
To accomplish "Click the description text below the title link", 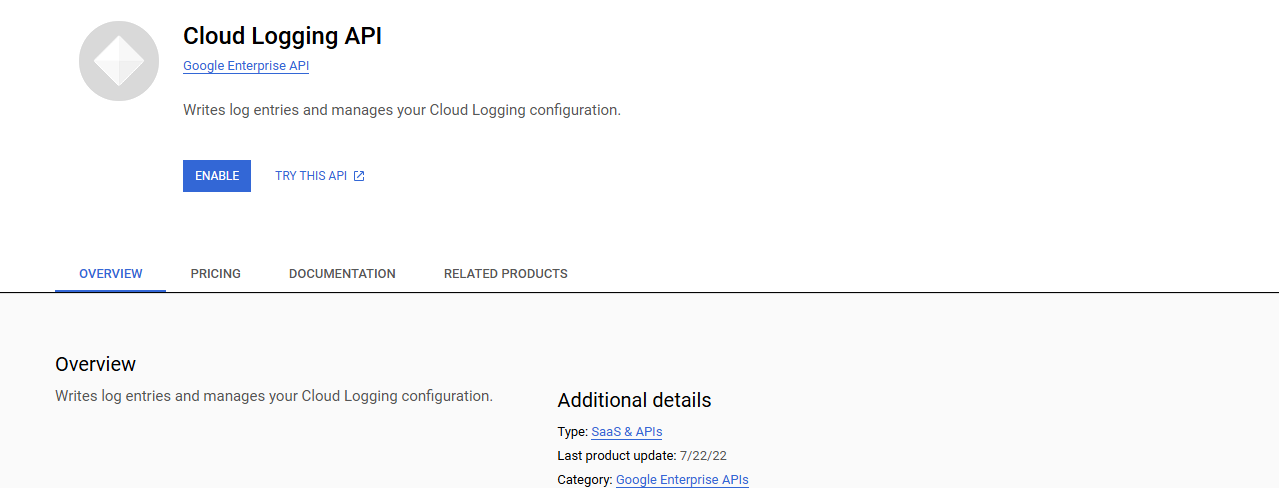I will point(402,110).
